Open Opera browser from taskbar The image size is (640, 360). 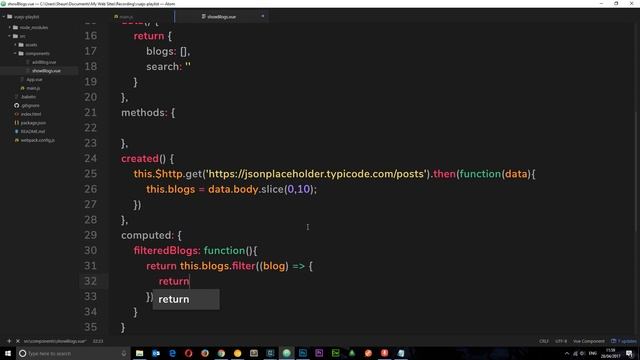click(x=189, y=353)
